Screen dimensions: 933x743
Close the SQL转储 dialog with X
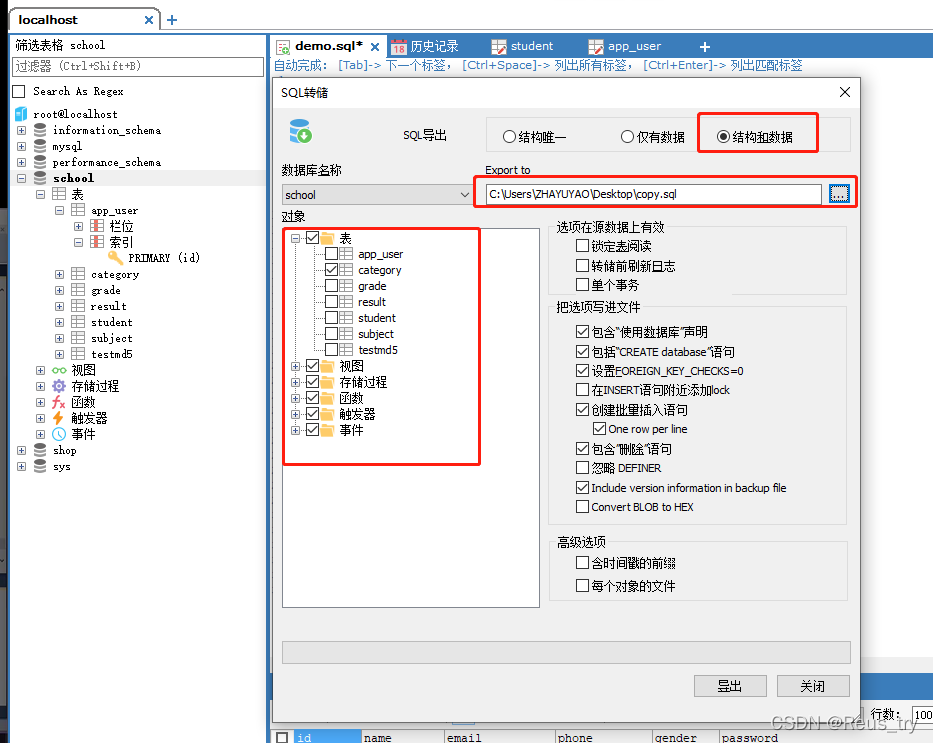[844, 92]
